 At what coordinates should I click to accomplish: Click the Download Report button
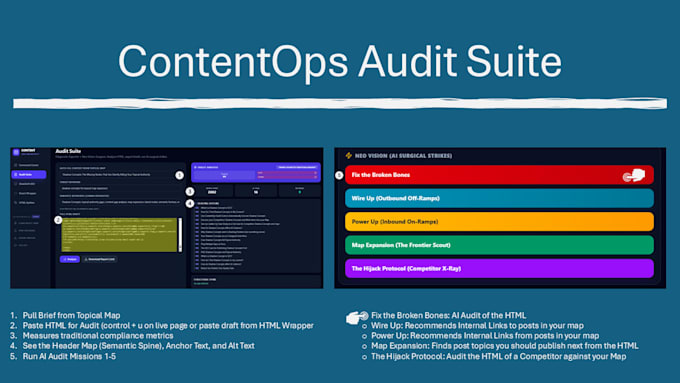[x=100, y=259]
